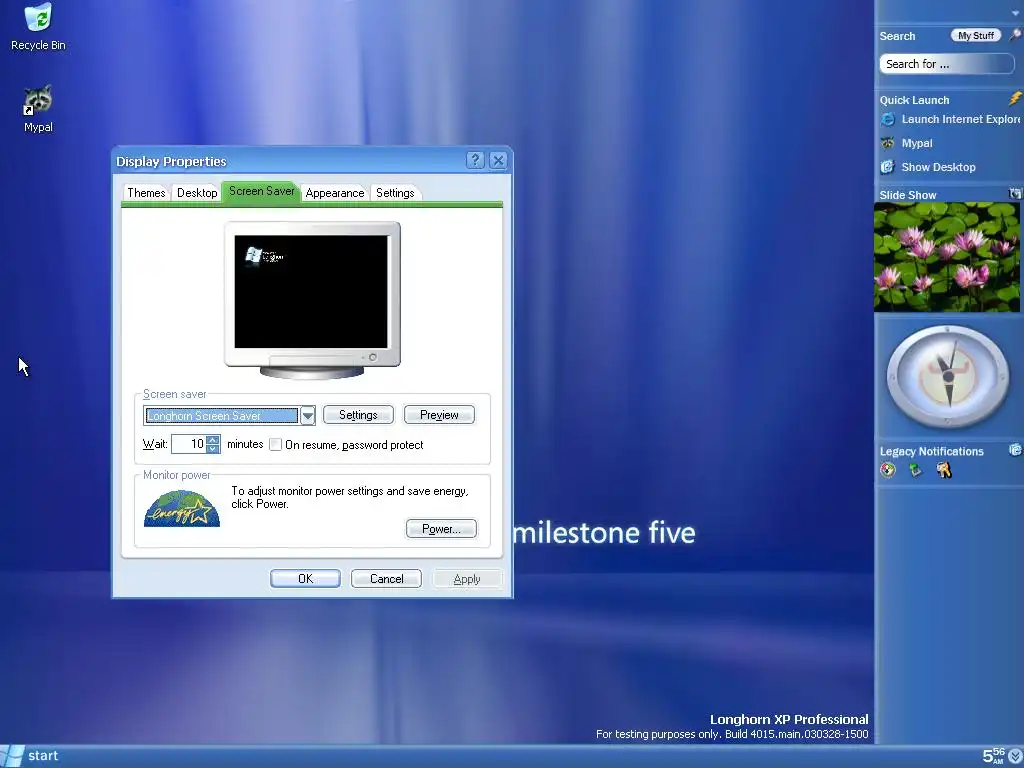Click the double-chevron icon beside the clock

coord(1016,756)
